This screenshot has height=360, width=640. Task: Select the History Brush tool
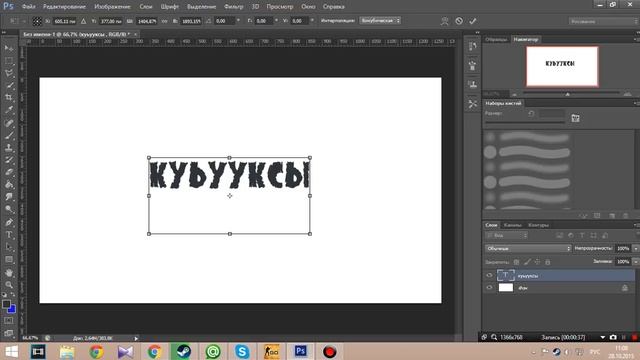[9, 160]
